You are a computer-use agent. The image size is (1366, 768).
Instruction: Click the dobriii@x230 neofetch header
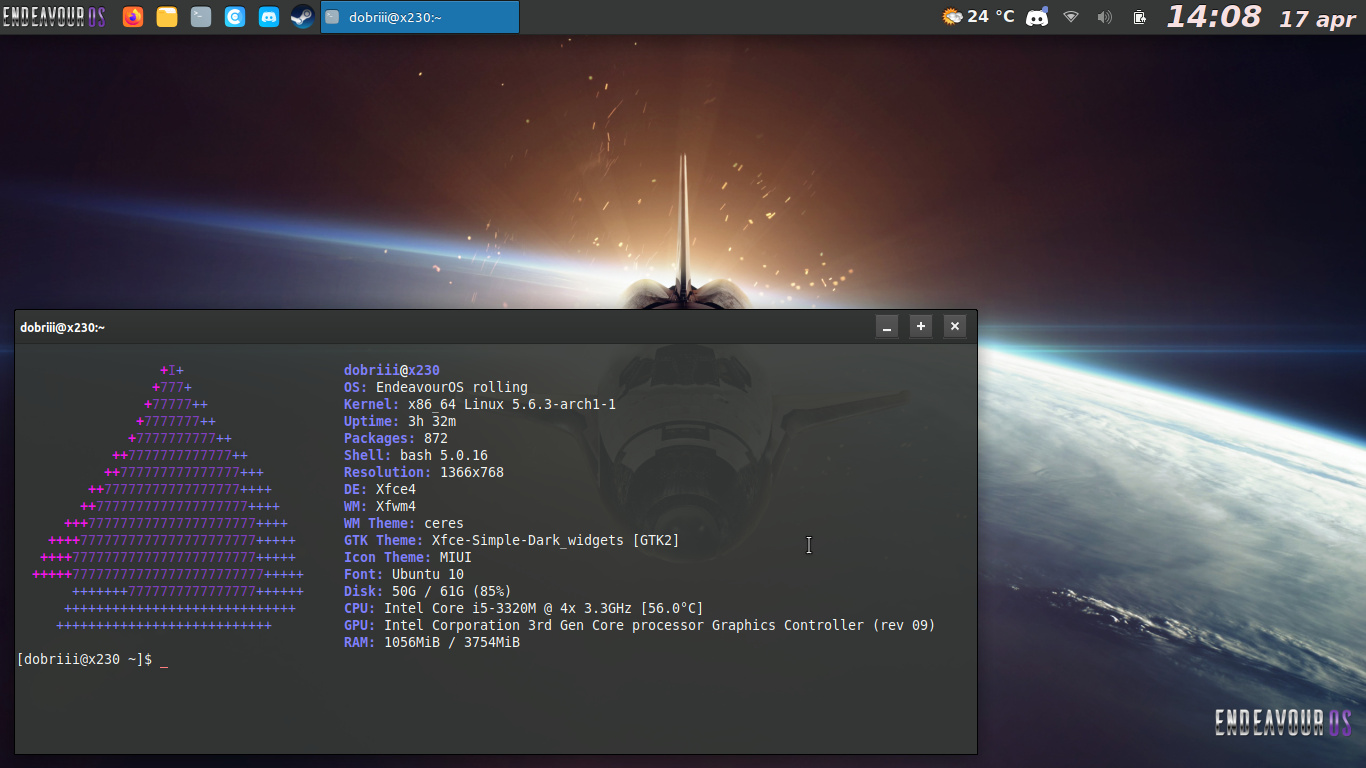coord(392,370)
